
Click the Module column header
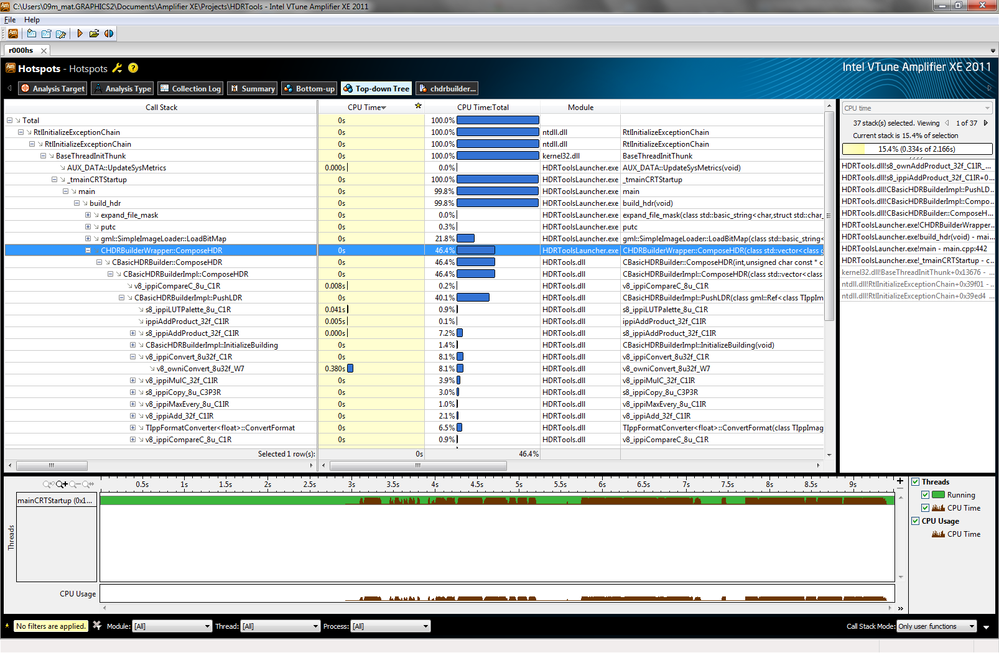(580, 107)
